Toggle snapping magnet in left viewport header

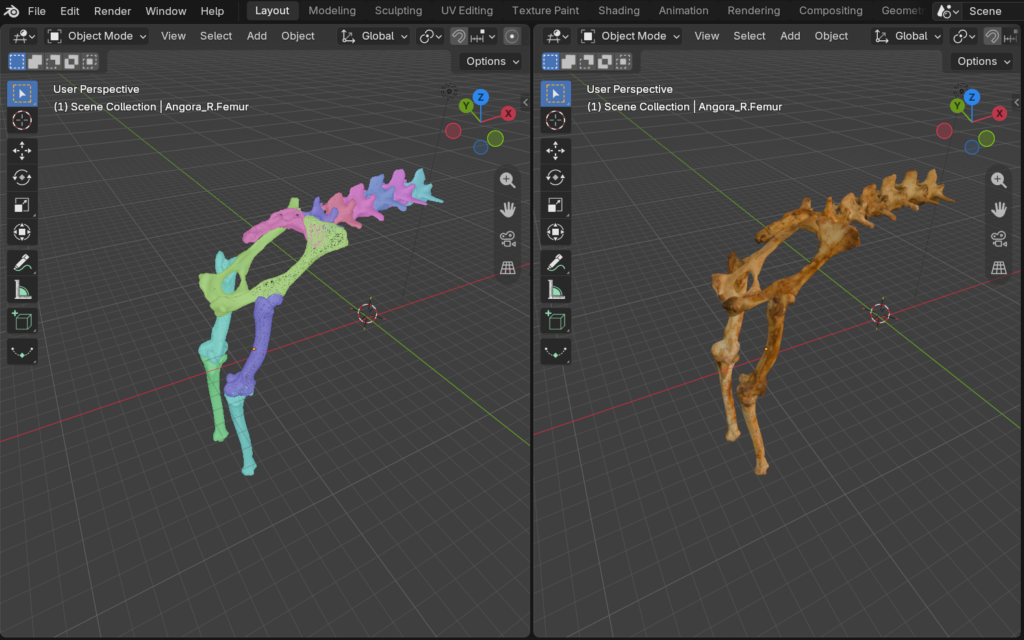(x=459, y=36)
